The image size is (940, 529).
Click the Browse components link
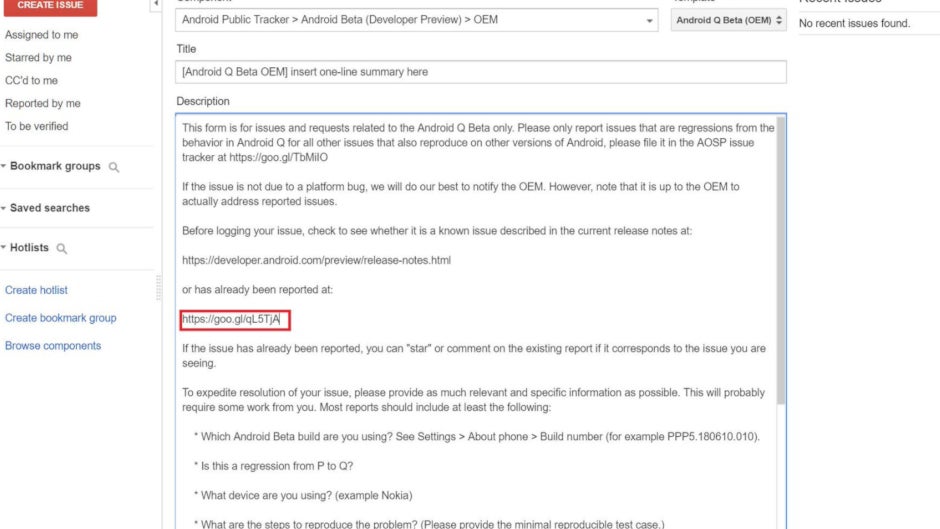pos(53,346)
